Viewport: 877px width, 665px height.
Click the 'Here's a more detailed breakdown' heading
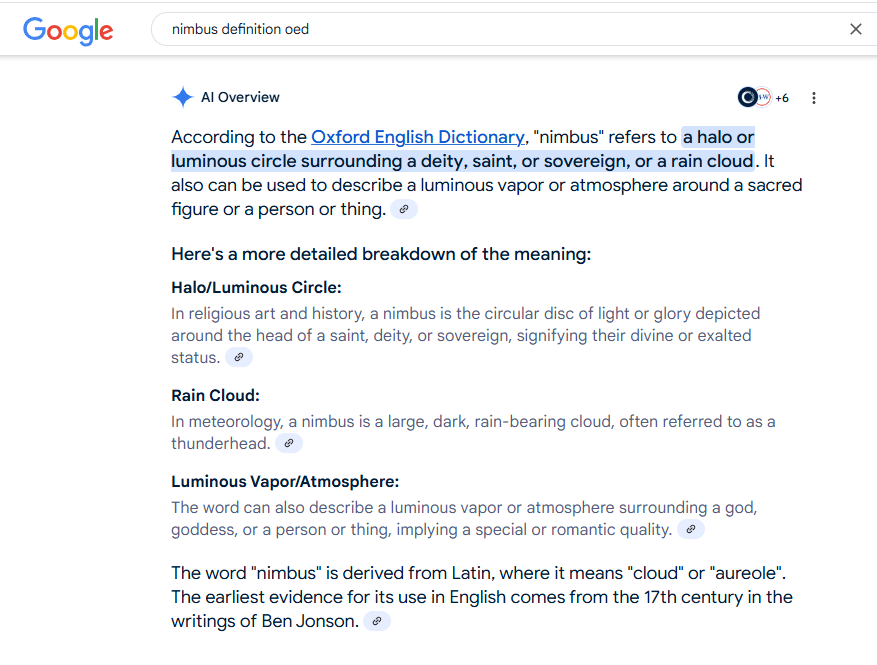(381, 254)
